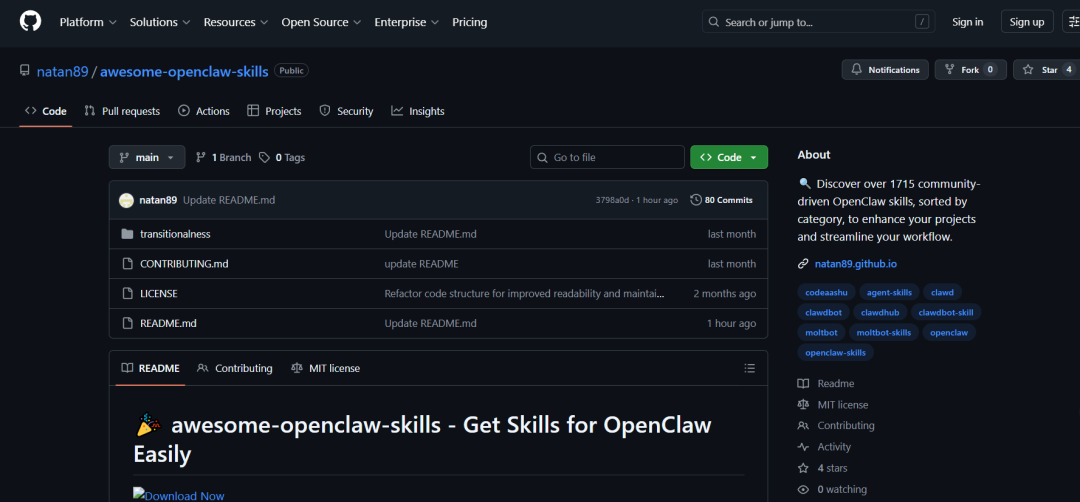Switch to the Pull requests tab
The image size is (1080, 502).
point(122,111)
